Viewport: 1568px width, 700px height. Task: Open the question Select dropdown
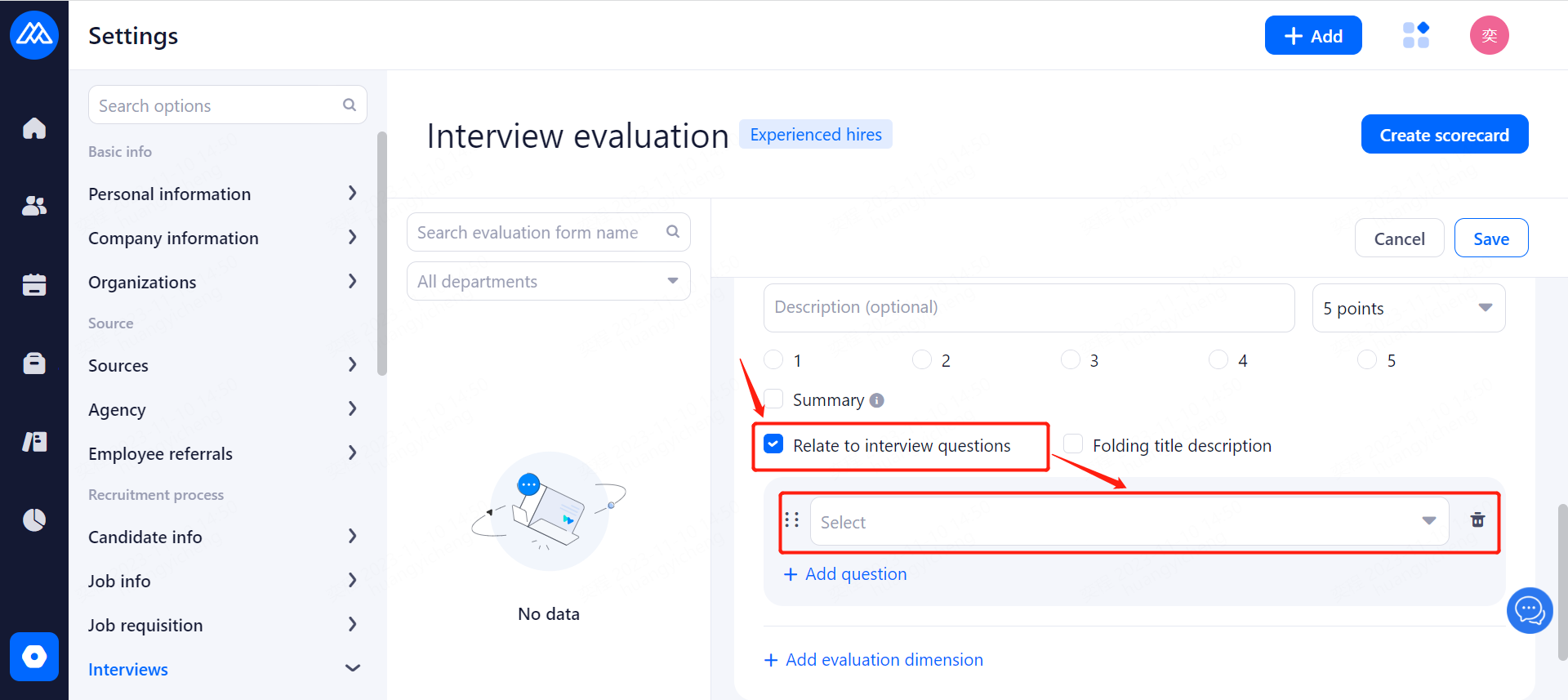[1129, 521]
